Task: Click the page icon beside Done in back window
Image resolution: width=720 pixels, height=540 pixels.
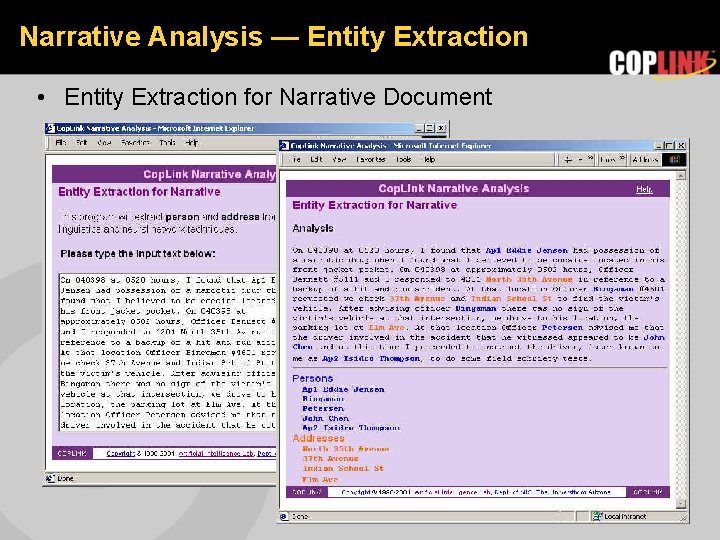Action: pyautogui.click(x=50, y=478)
